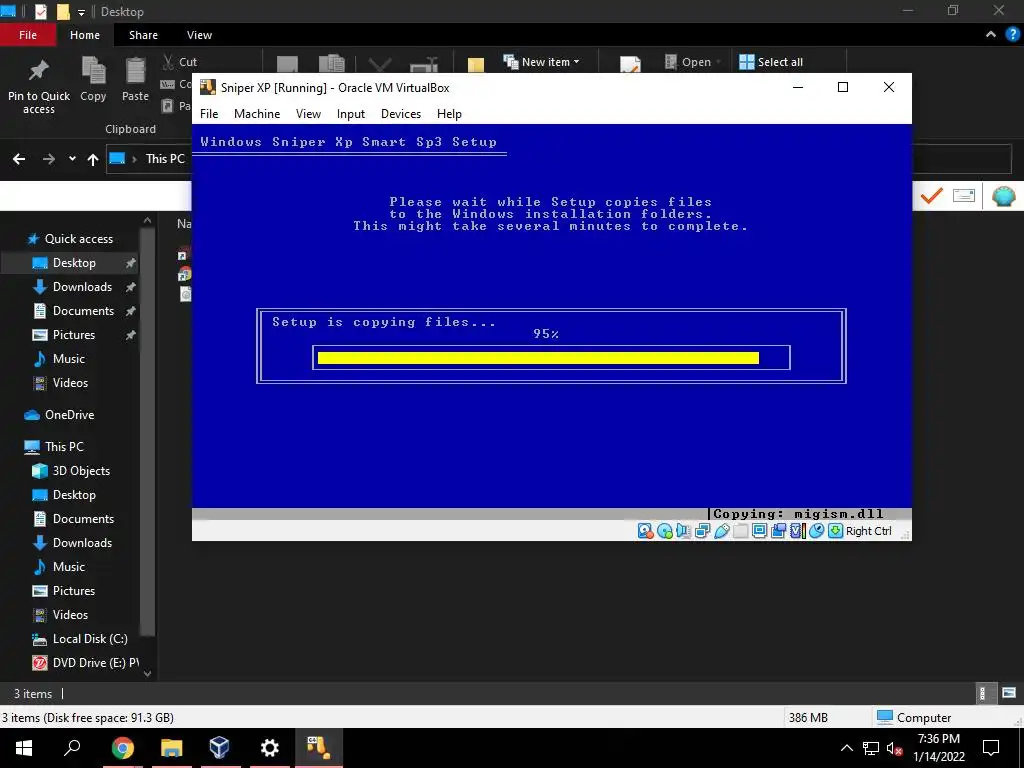
Task: Click the display indicator in VirtualBox status bar
Action: coord(759,531)
